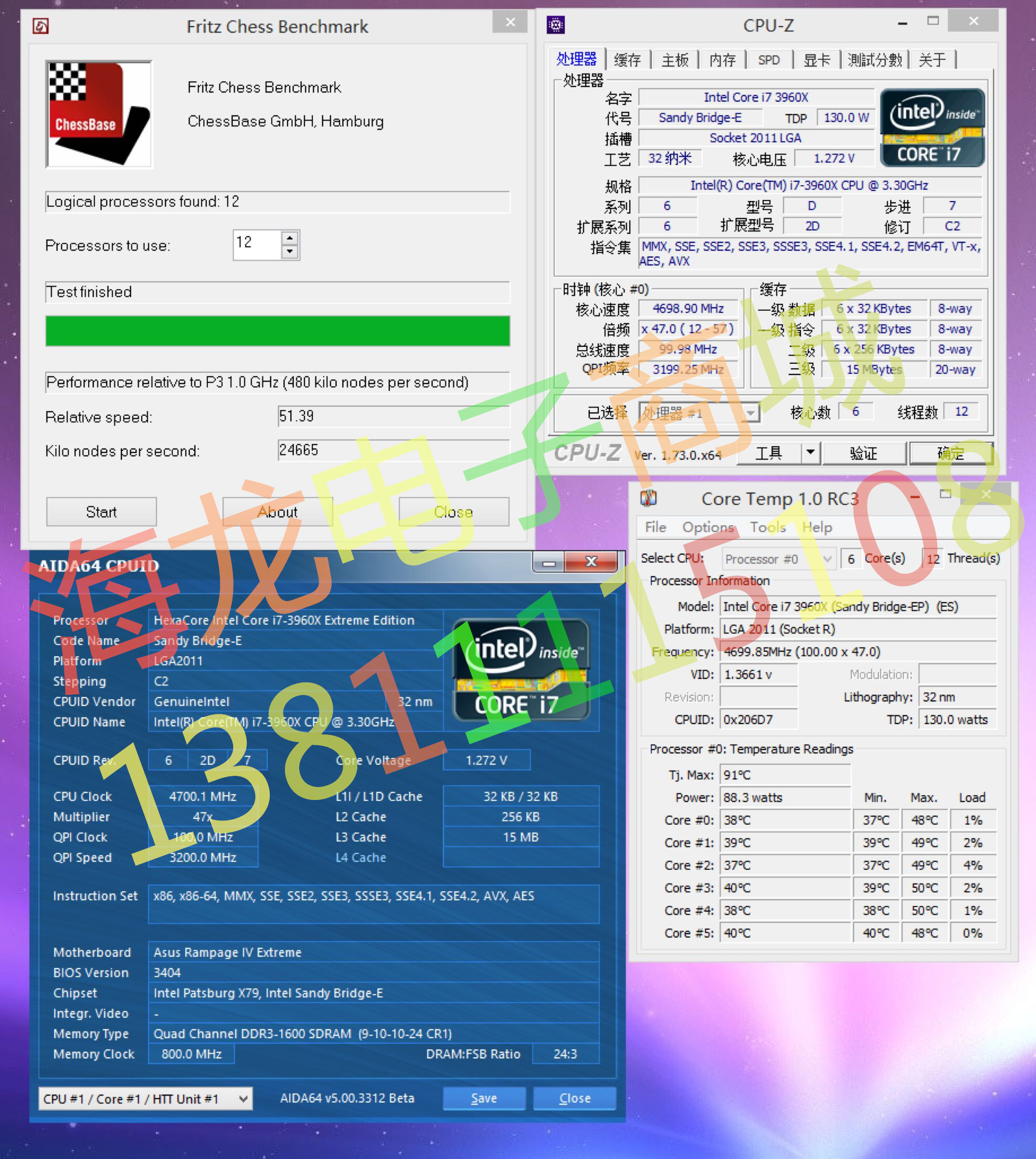This screenshot has width=1036, height=1159.
Task: Close the AIDA64 CPUID window with red X
Action: pyautogui.click(x=591, y=562)
